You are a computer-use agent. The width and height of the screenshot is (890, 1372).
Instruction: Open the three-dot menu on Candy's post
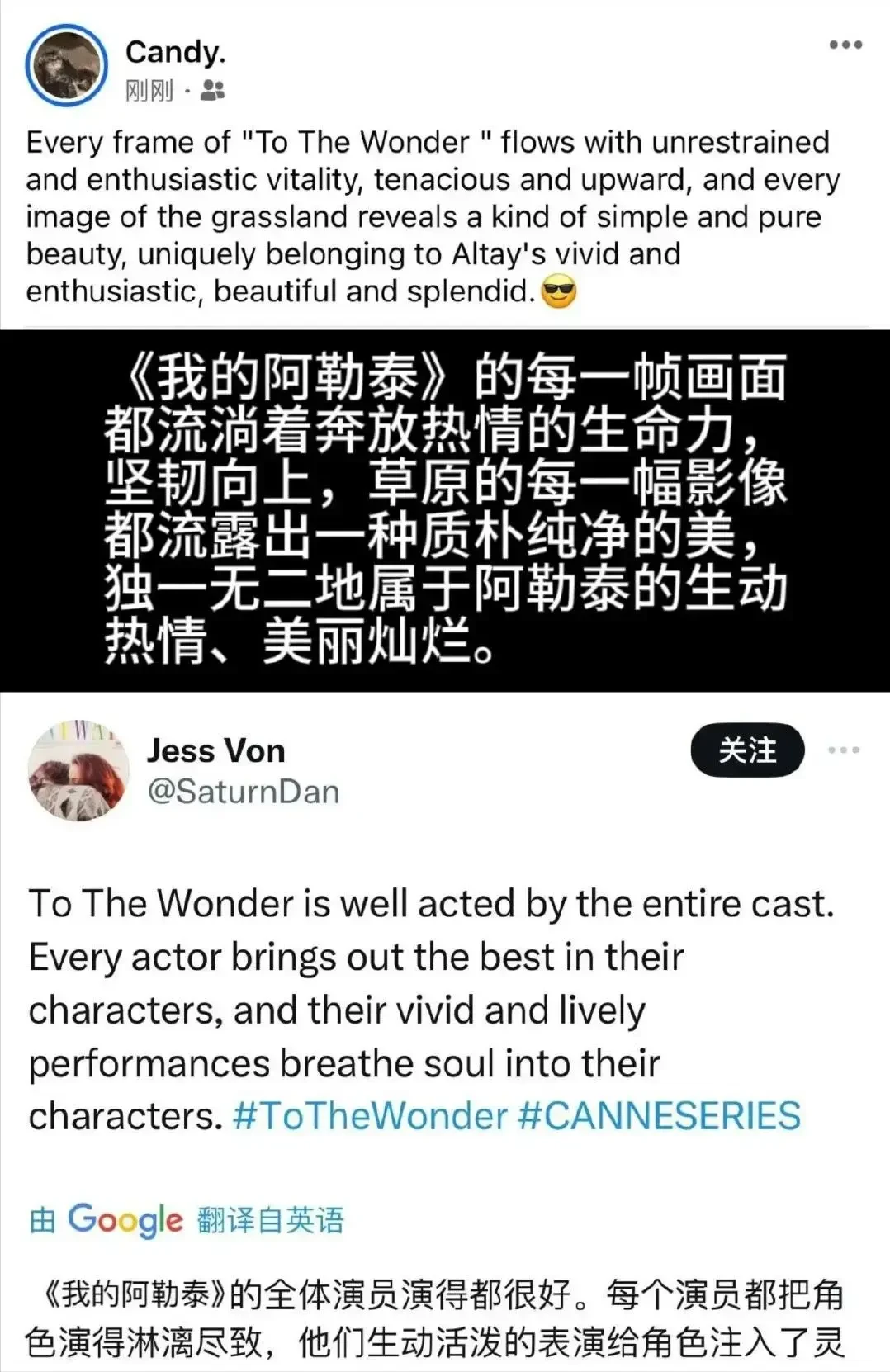click(x=845, y=45)
